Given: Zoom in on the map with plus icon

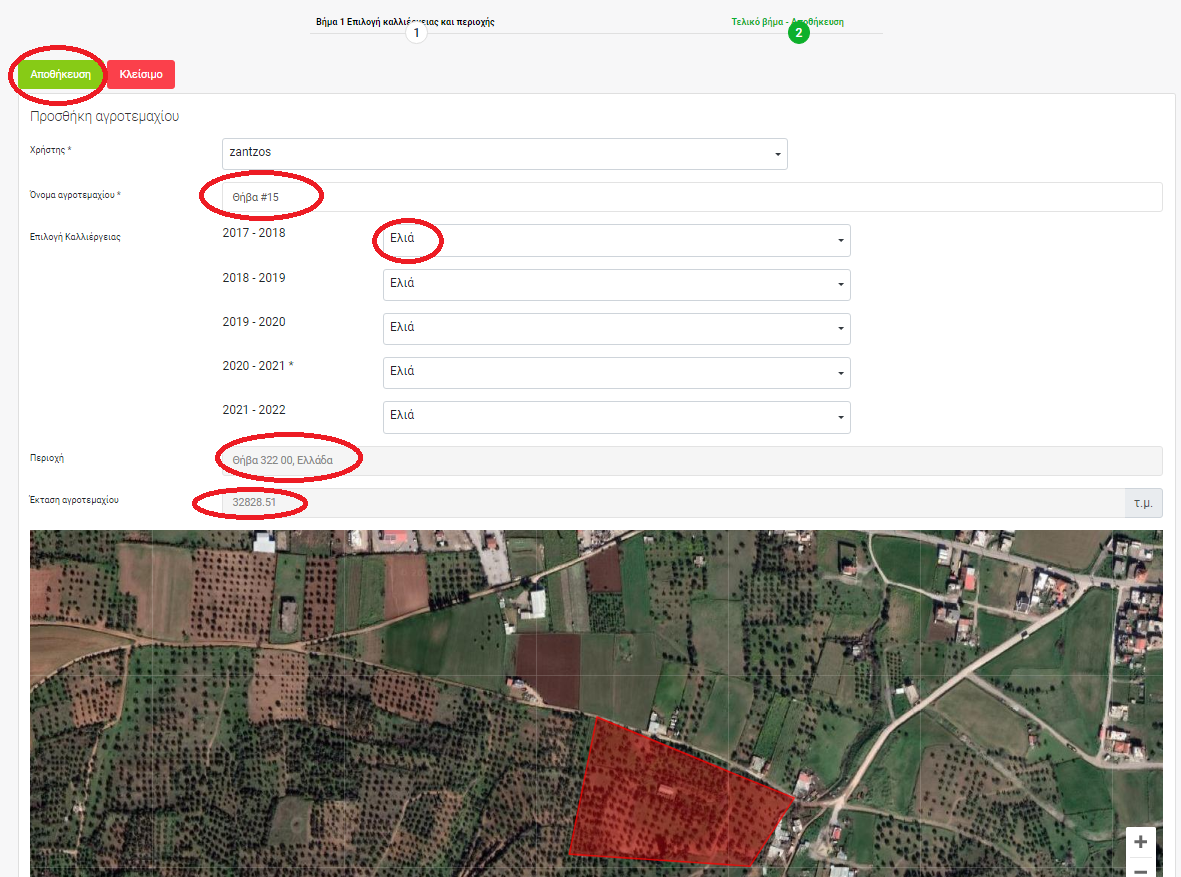Looking at the screenshot, I should (x=1140, y=842).
